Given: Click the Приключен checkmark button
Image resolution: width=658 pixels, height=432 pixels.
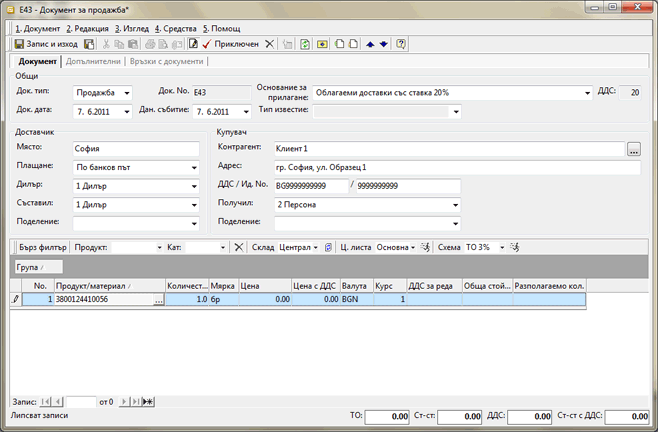Looking at the screenshot, I should pos(230,44).
